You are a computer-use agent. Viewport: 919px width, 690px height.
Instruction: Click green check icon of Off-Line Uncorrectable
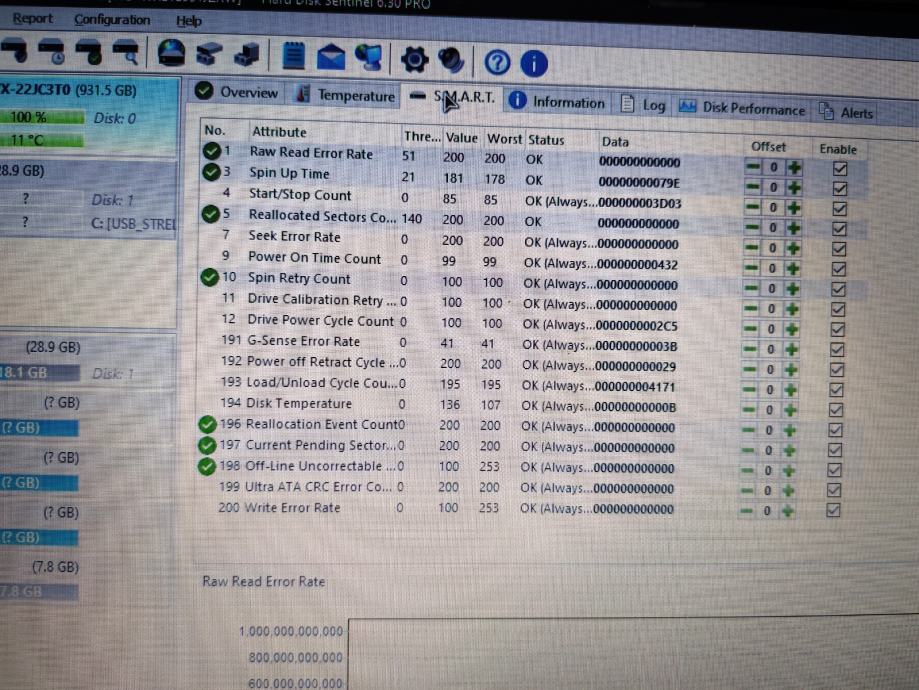tap(206, 467)
